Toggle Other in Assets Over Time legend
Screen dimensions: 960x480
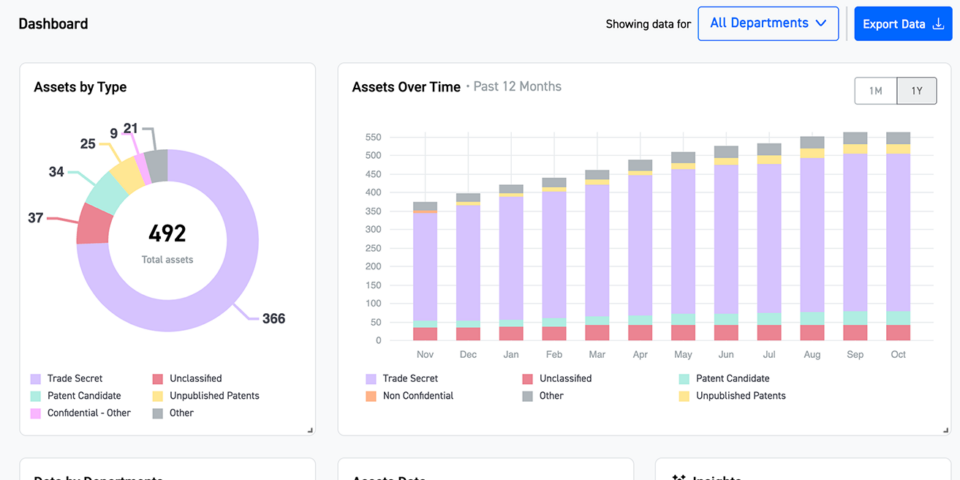coord(543,396)
